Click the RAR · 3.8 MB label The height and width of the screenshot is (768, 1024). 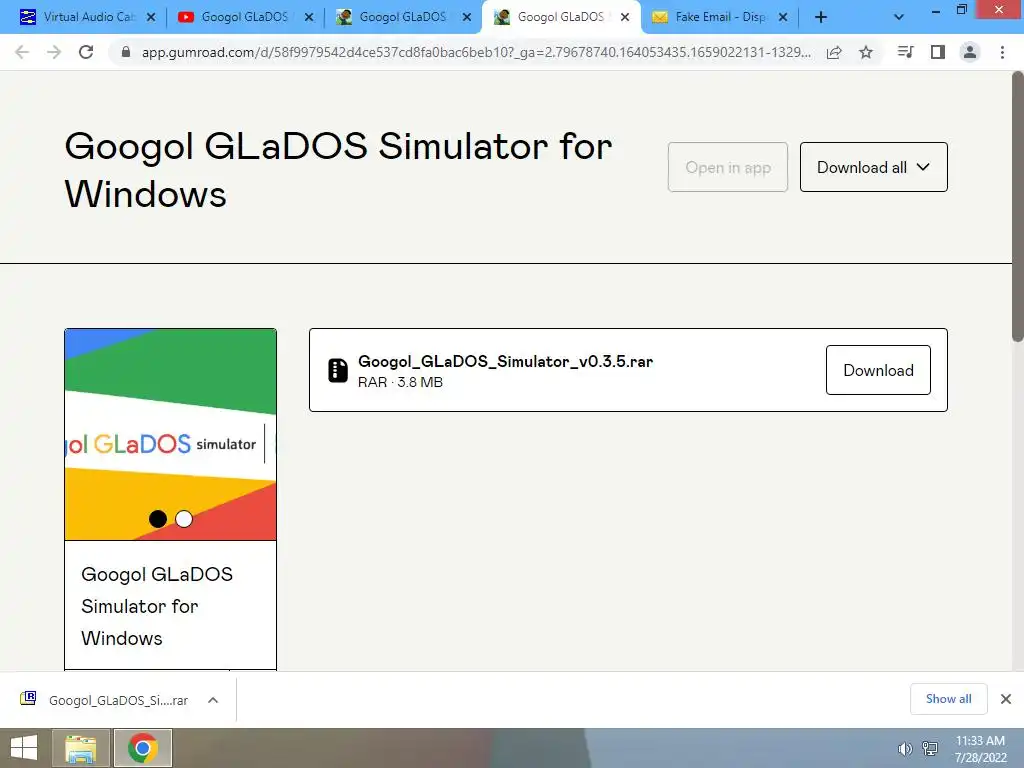click(400, 382)
